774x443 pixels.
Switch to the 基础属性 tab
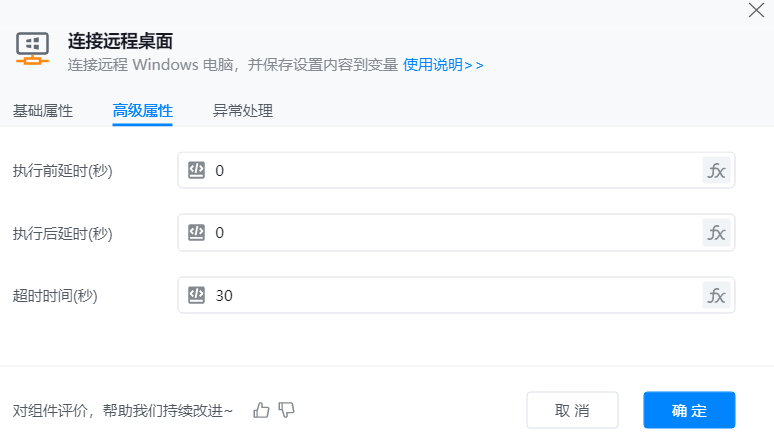pos(43,111)
